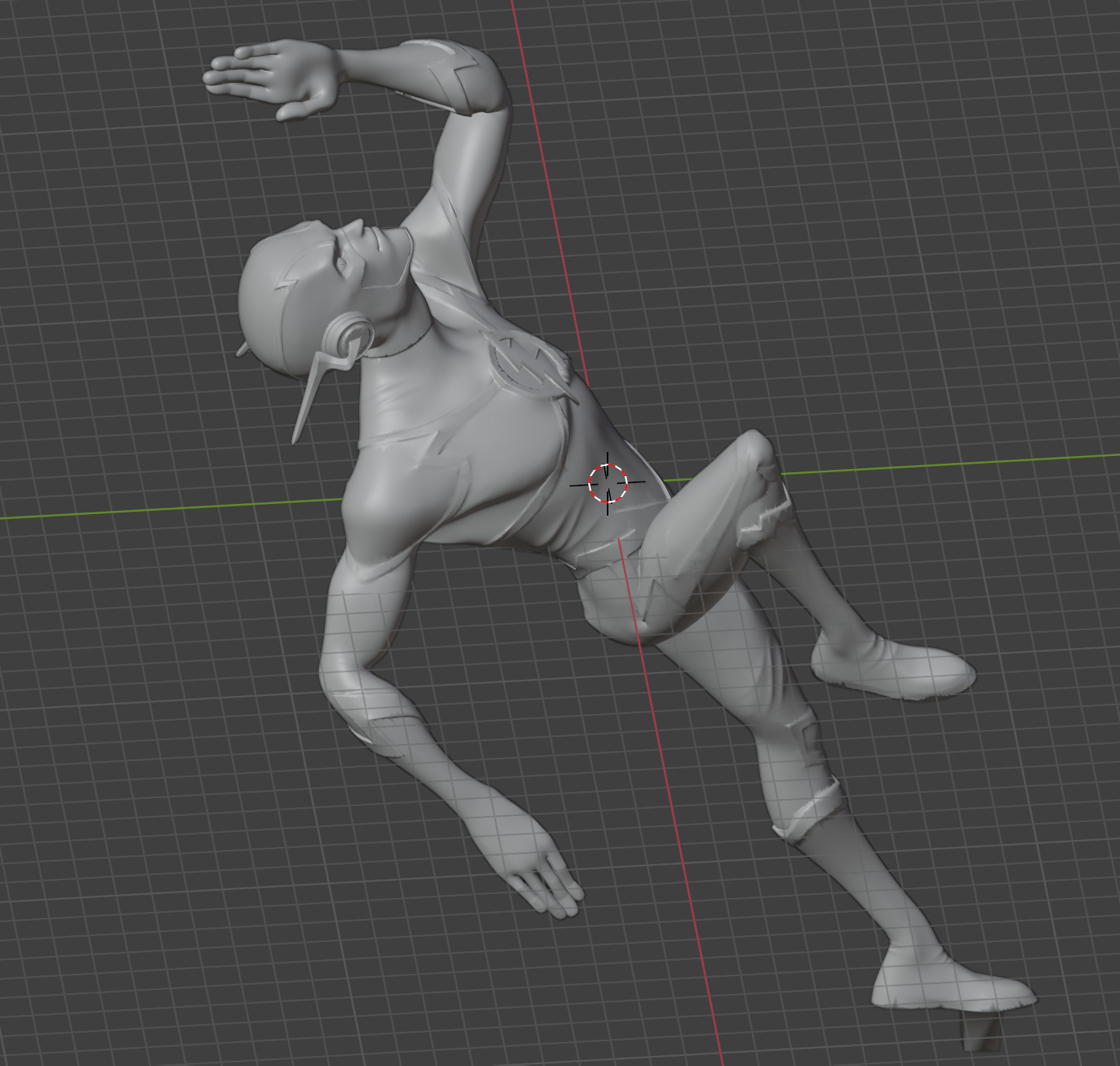Image resolution: width=1120 pixels, height=1066 pixels.
Task: Click the 3D cursor crosshair on the torso
Action: point(608,483)
